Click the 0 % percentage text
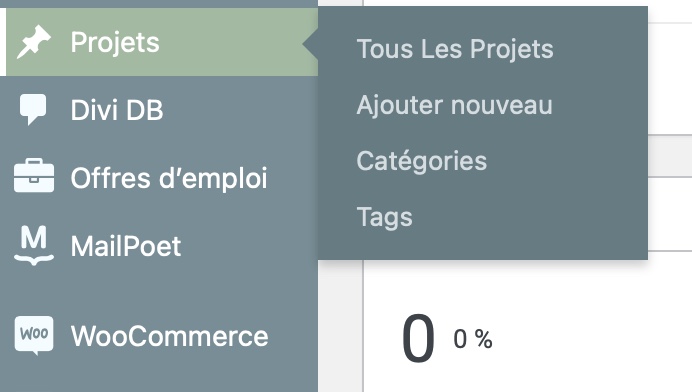The height and width of the screenshot is (392, 692). [x=473, y=339]
